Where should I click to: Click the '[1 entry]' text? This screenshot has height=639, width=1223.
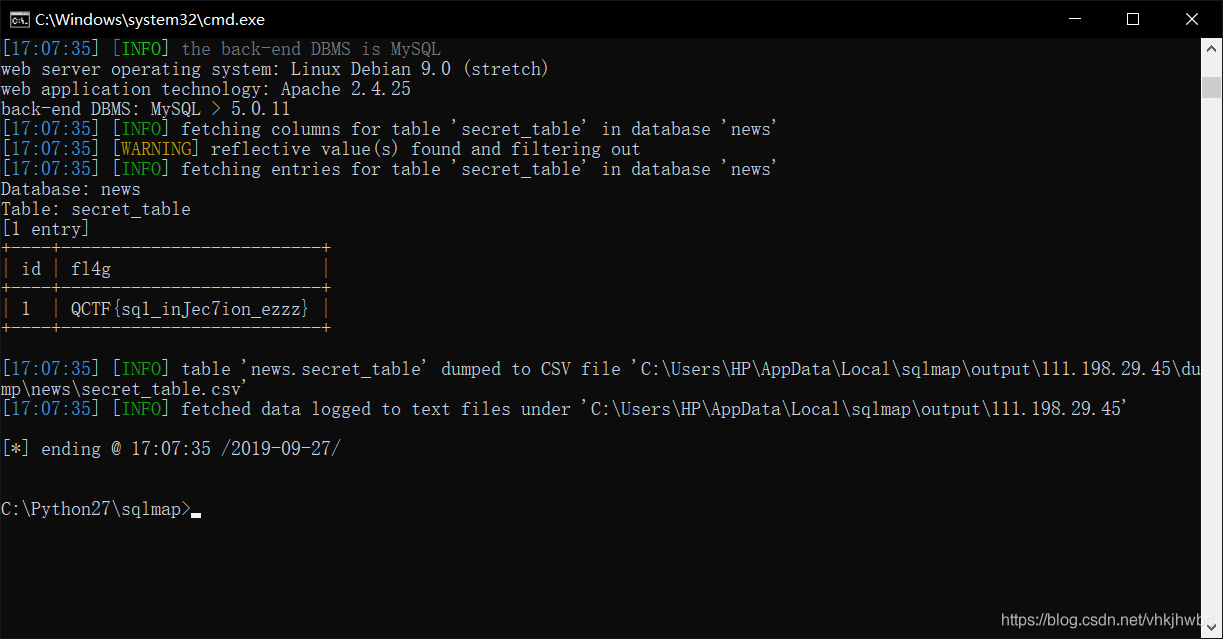(45, 229)
